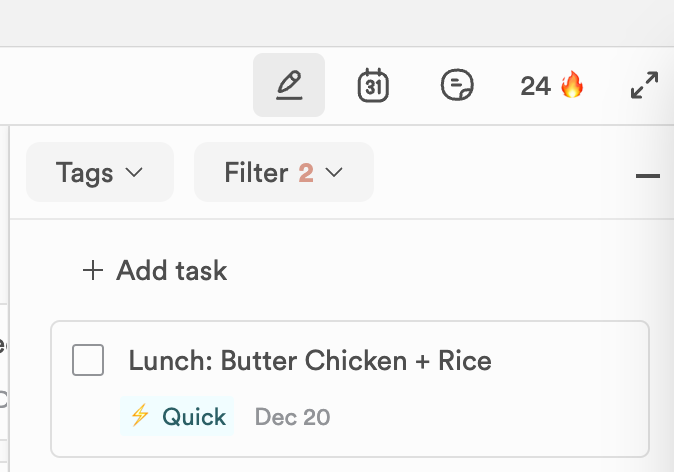Click the Quick tag label

tap(194, 416)
